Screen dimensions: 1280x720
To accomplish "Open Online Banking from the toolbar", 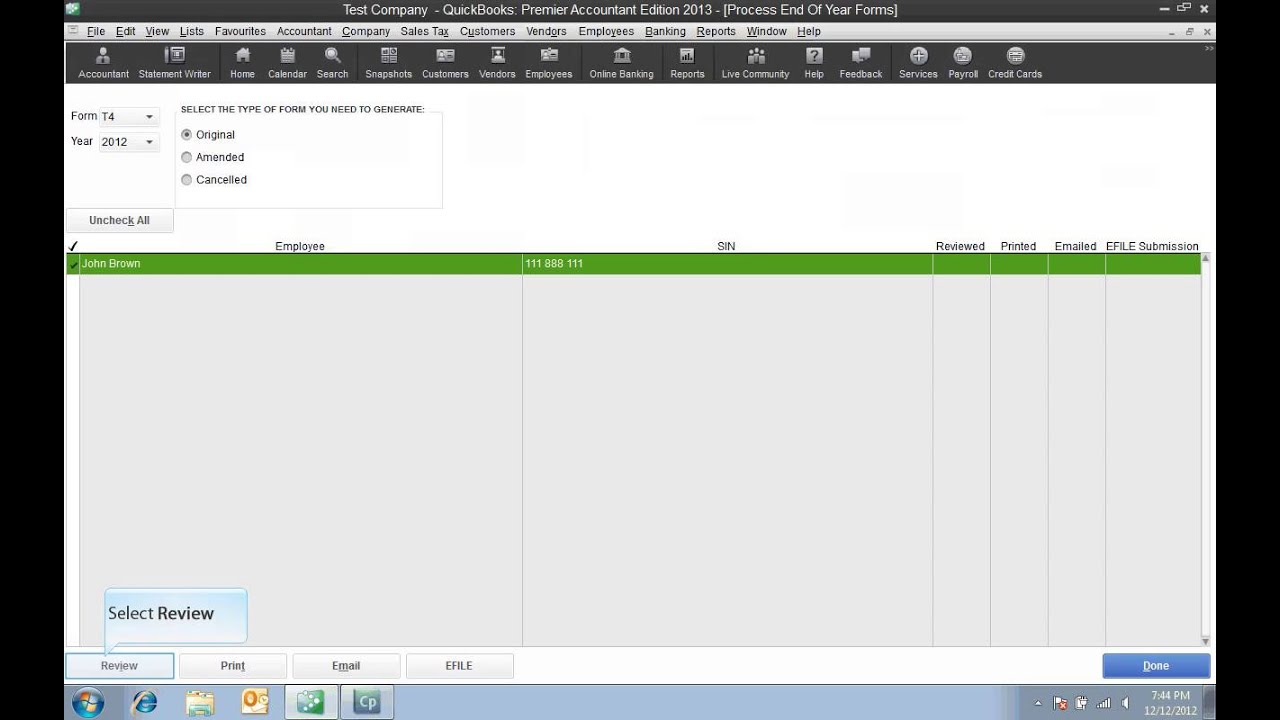I will 621,62.
